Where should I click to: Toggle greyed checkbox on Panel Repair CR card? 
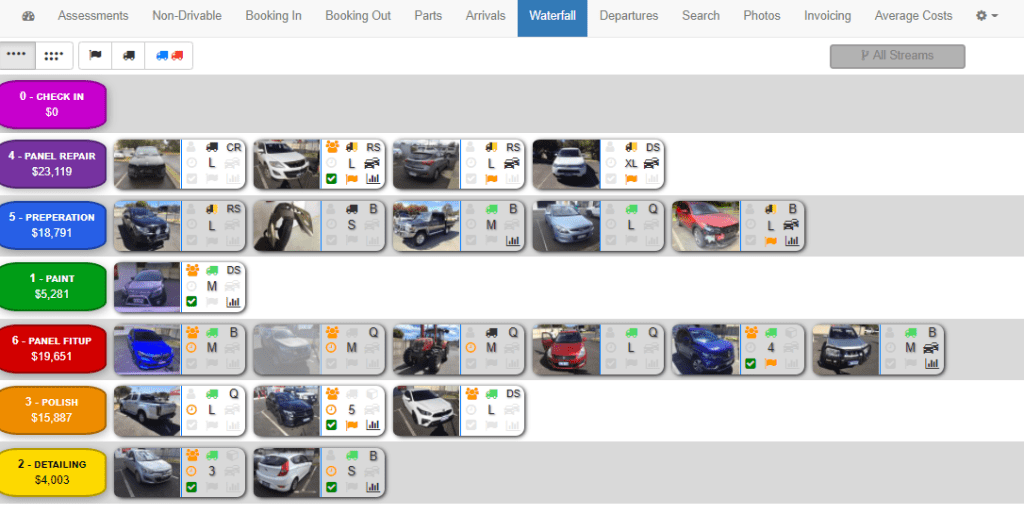click(x=191, y=179)
